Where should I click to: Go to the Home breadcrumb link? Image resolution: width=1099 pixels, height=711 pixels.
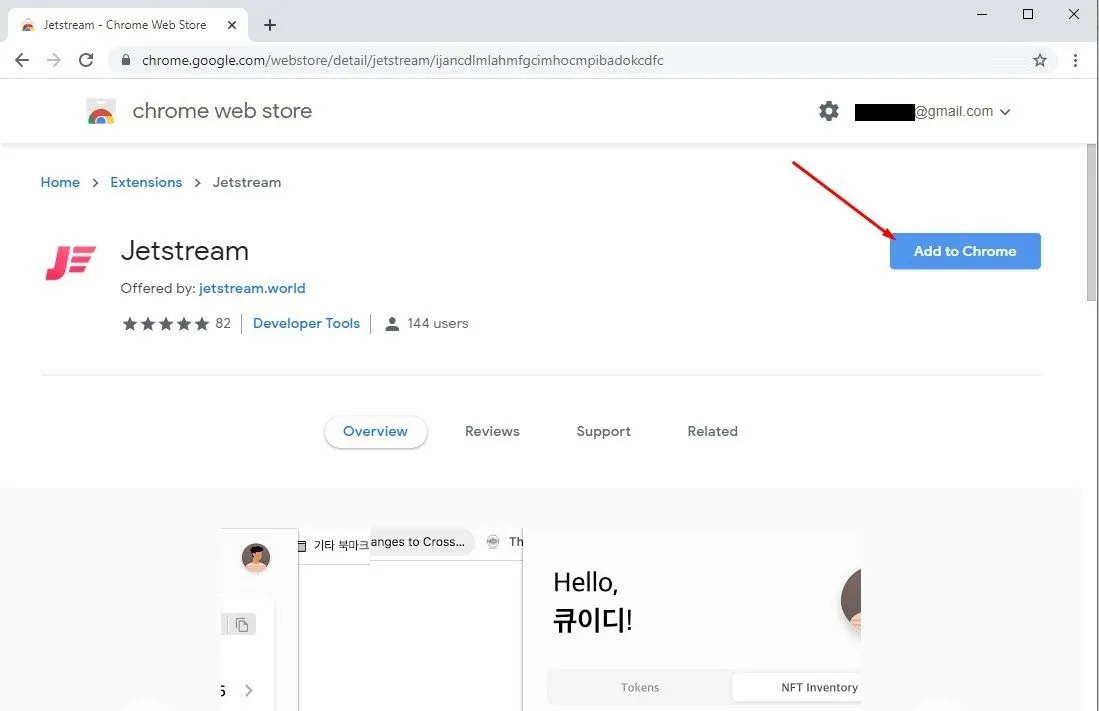point(60,182)
